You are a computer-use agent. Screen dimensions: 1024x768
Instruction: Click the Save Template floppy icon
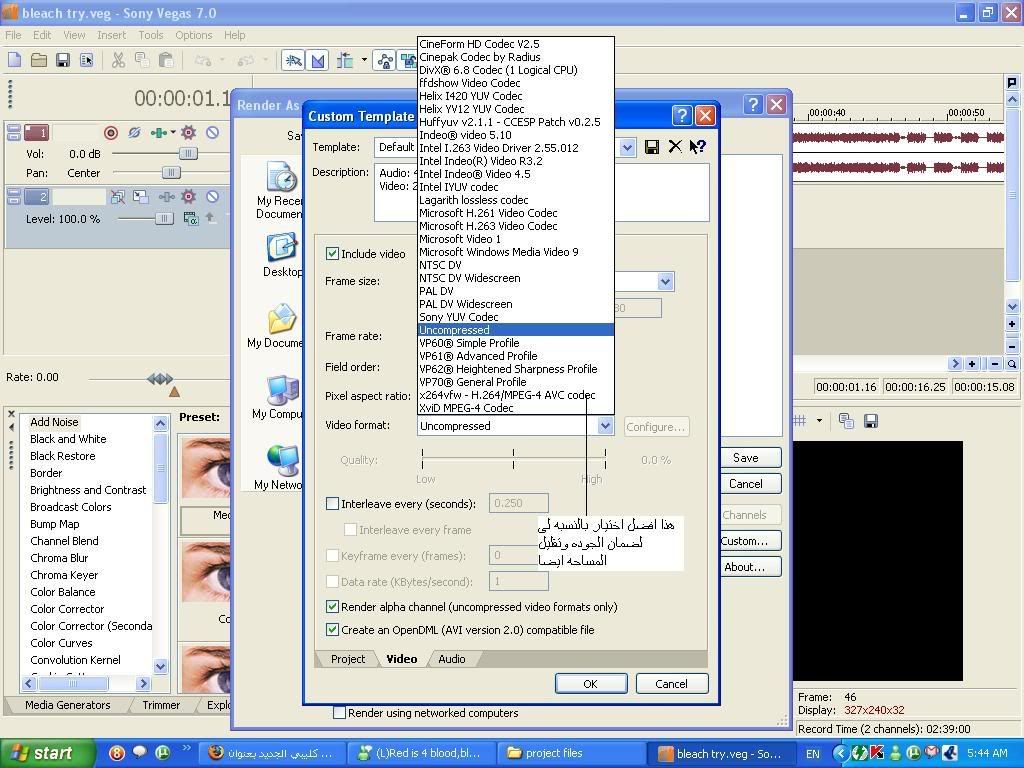652,147
